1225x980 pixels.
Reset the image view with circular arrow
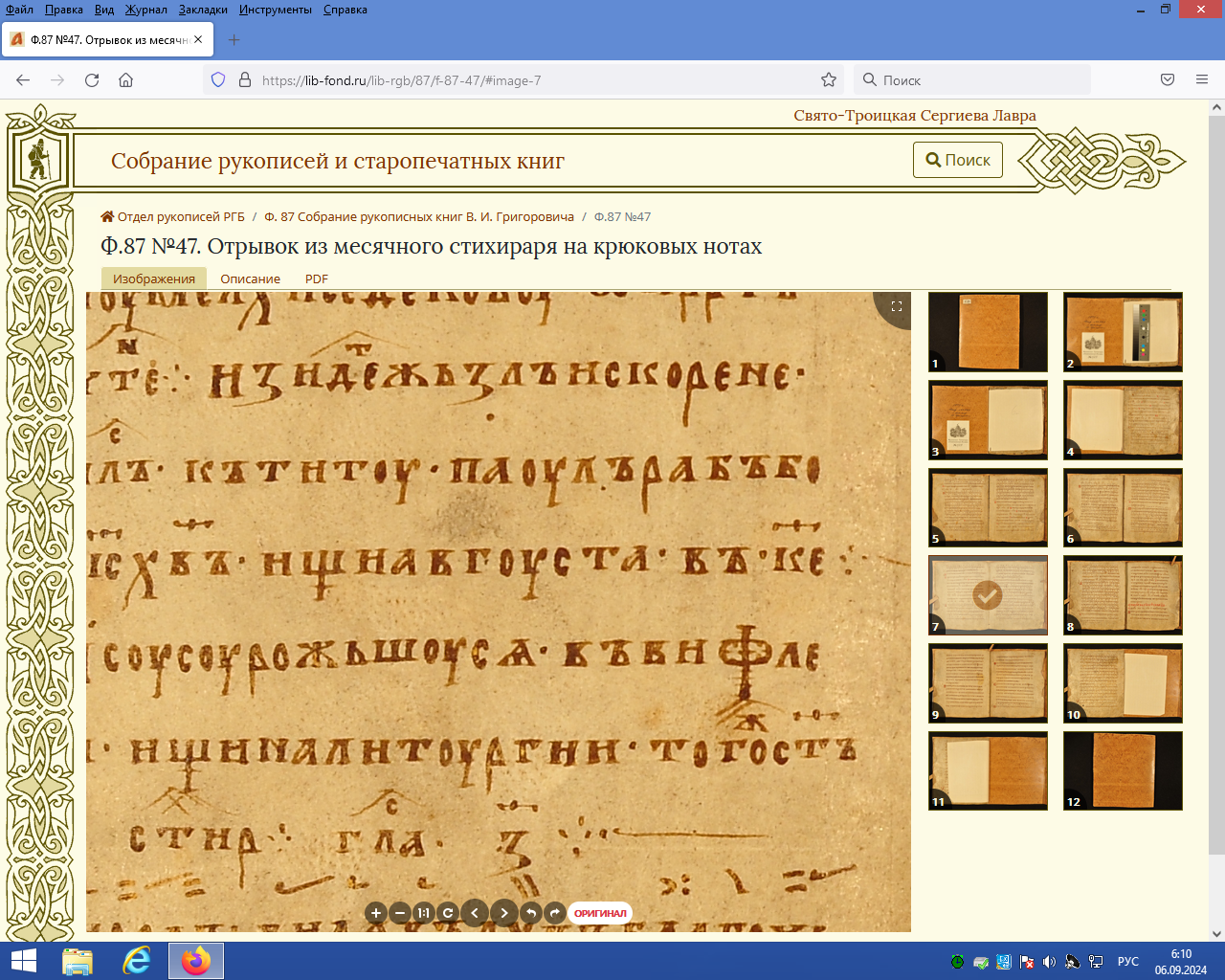447,913
